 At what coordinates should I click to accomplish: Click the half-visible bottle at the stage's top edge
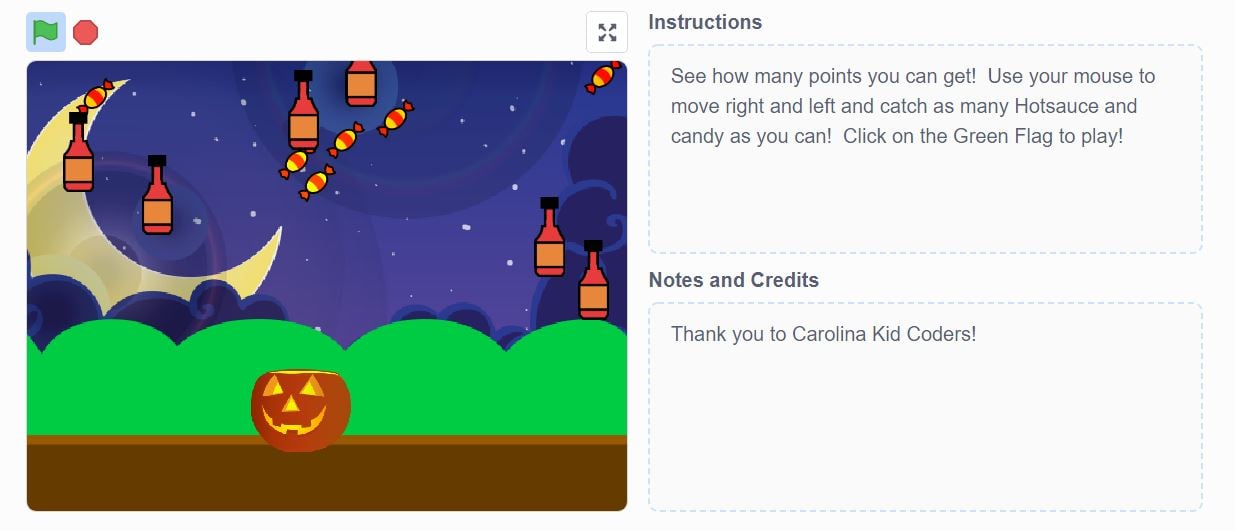point(361,83)
